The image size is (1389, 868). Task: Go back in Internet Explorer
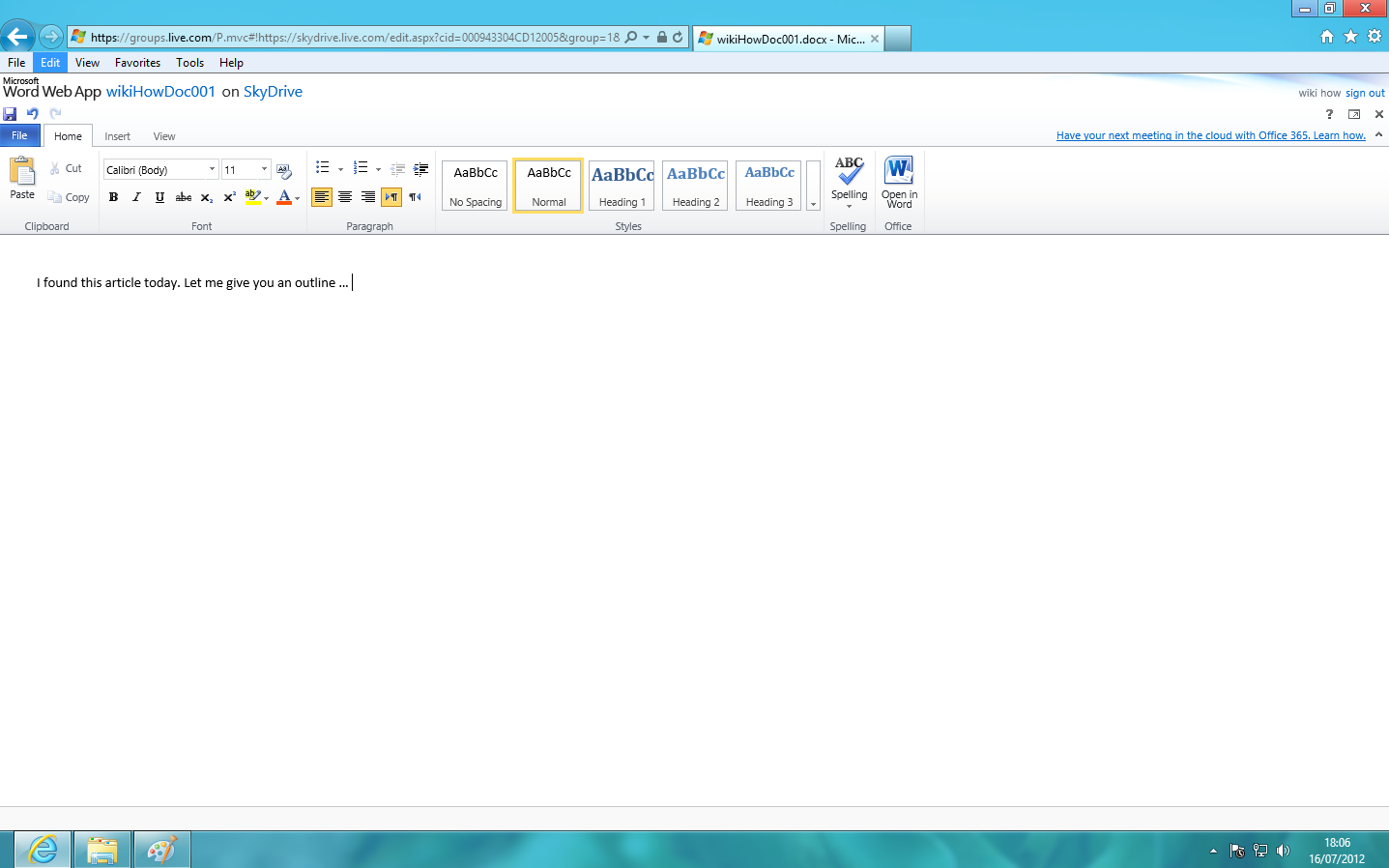coord(17,38)
